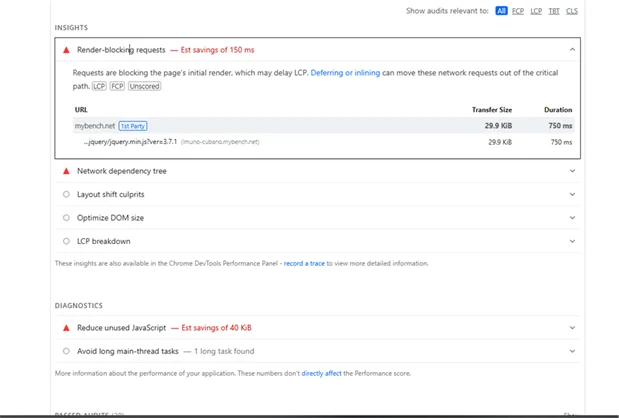Click the Optimize DOM size title
Image resolution: width=619 pixels, height=418 pixels.
coord(110,217)
